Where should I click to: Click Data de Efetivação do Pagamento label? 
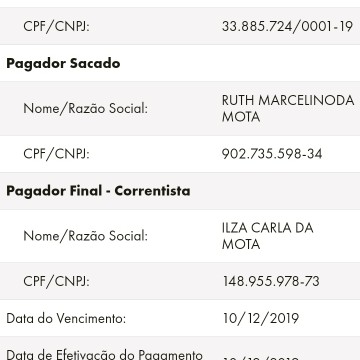[x=104, y=354]
